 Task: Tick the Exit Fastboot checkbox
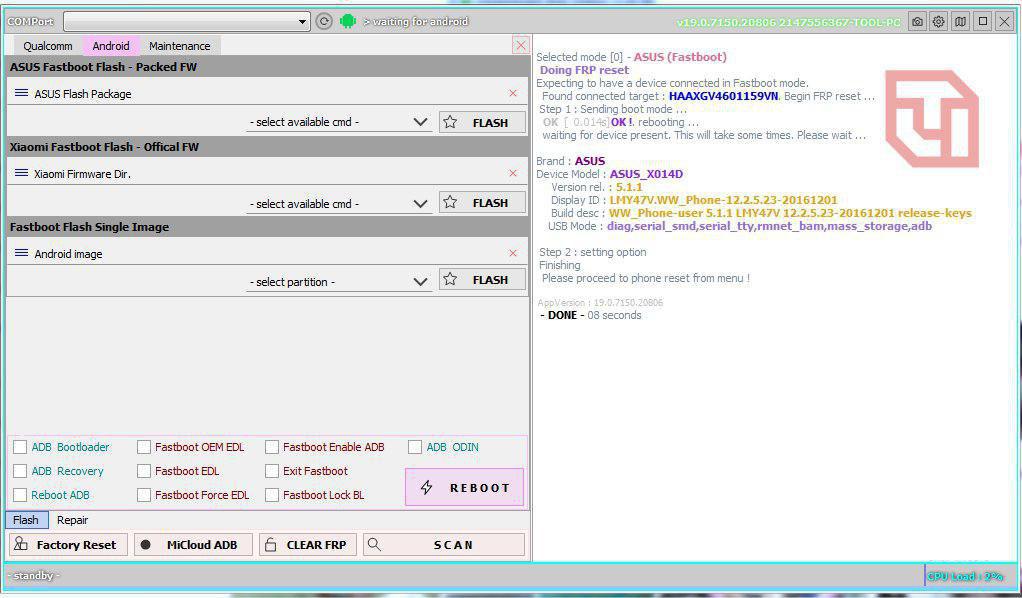pyautogui.click(x=272, y=471)
